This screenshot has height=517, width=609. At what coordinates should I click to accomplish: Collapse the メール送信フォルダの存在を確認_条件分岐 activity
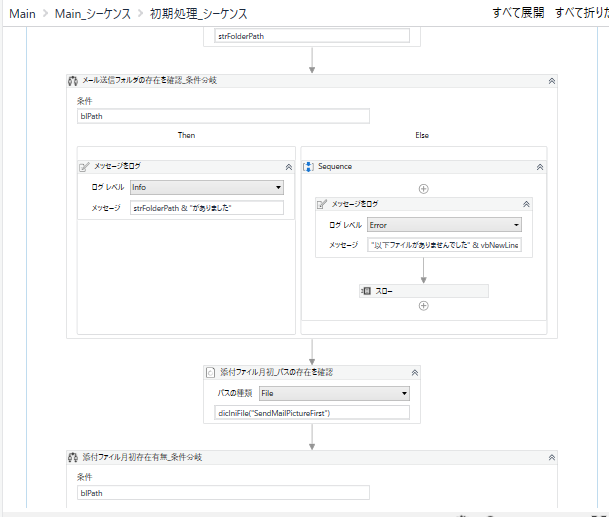(552, 81)
